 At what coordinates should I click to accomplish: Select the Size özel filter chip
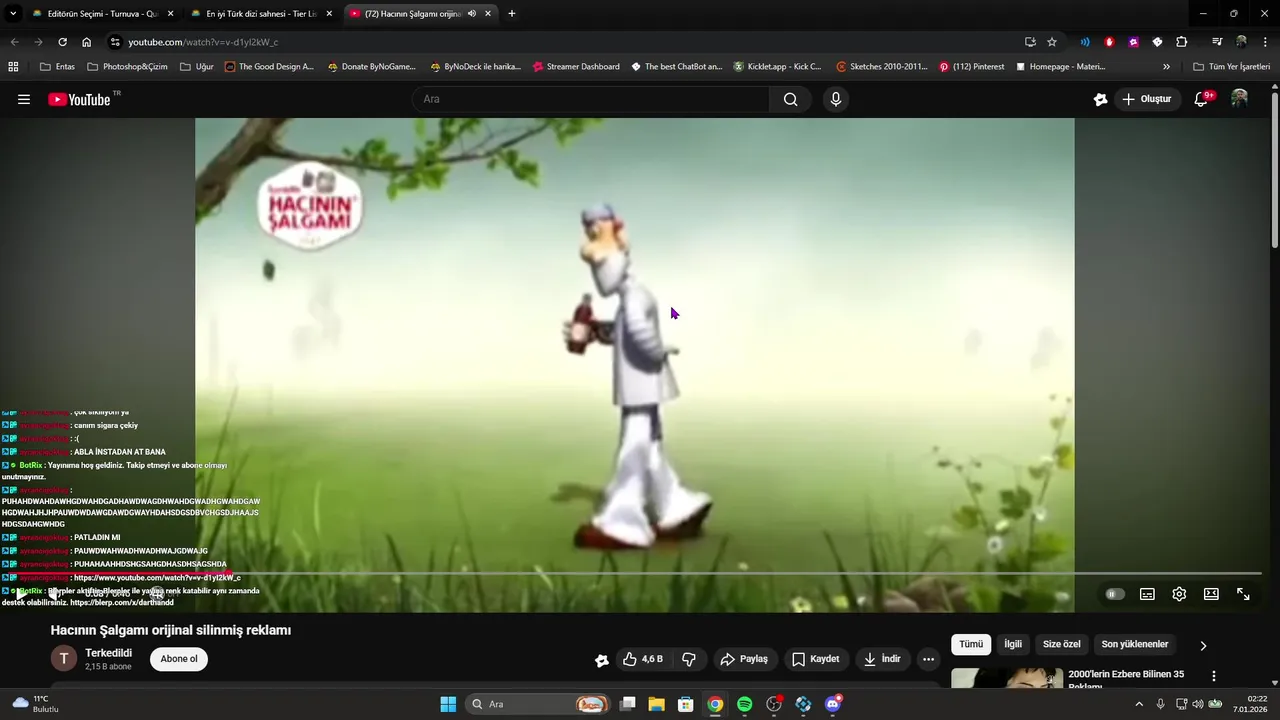(1062, 644)
